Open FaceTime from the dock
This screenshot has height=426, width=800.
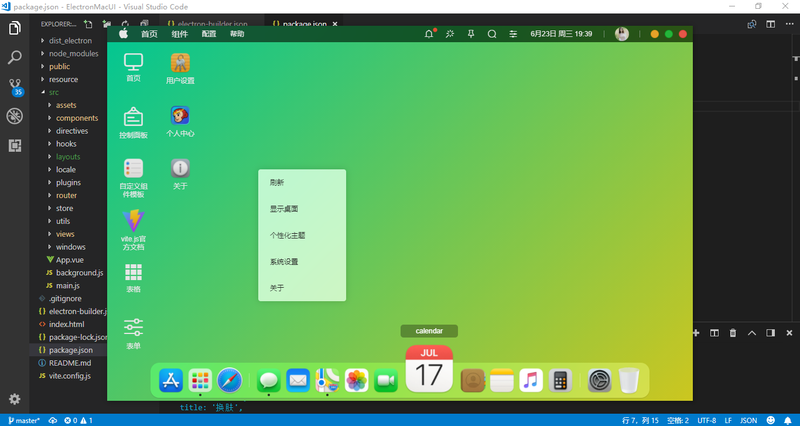(x=386, y=381)
